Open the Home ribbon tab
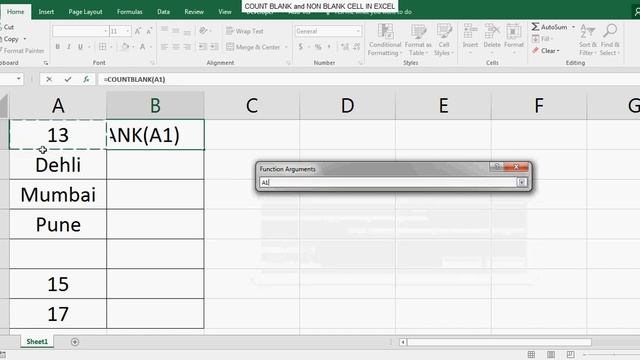 [16, 12]
